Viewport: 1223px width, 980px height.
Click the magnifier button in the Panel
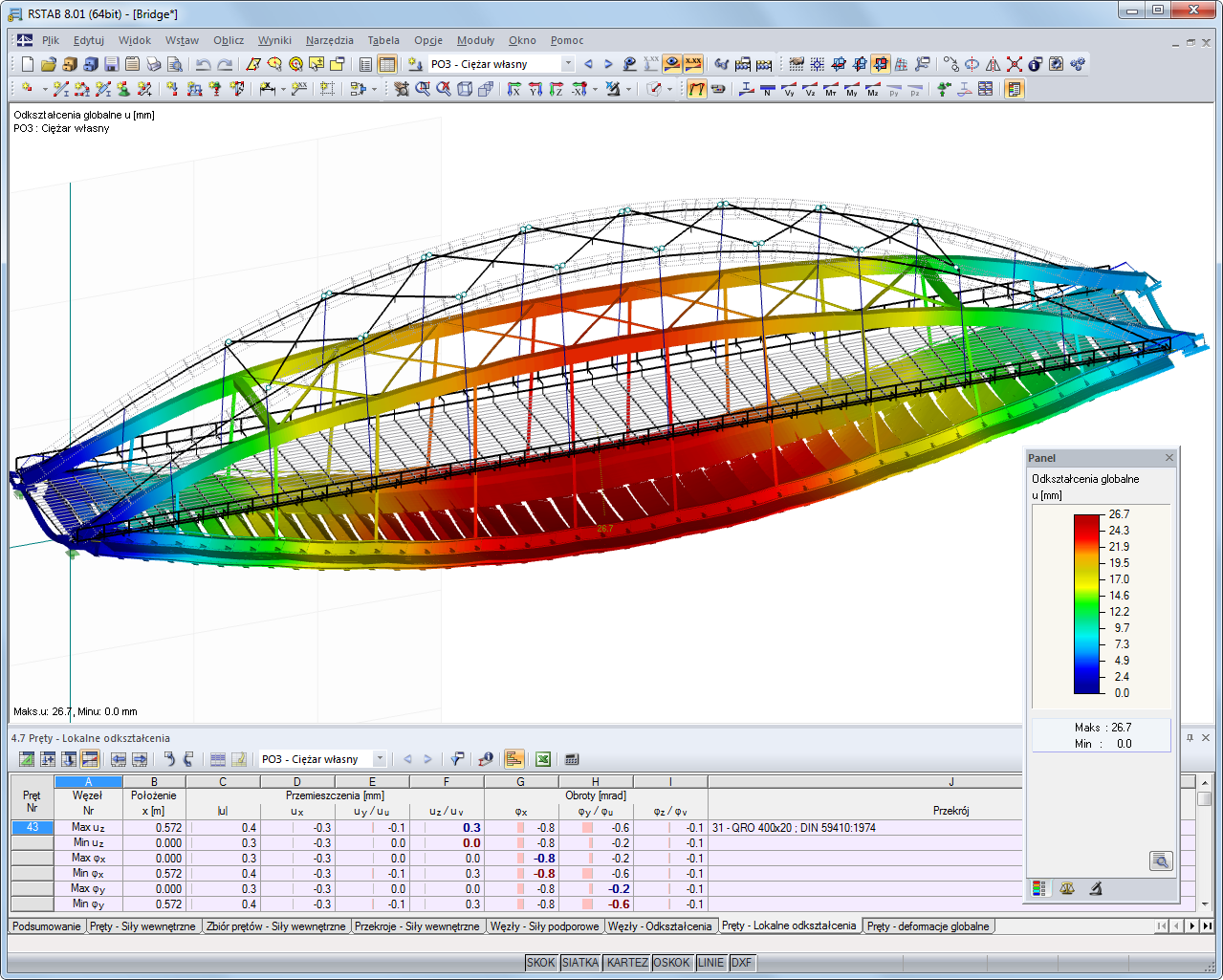click(x=1161, y=860)
